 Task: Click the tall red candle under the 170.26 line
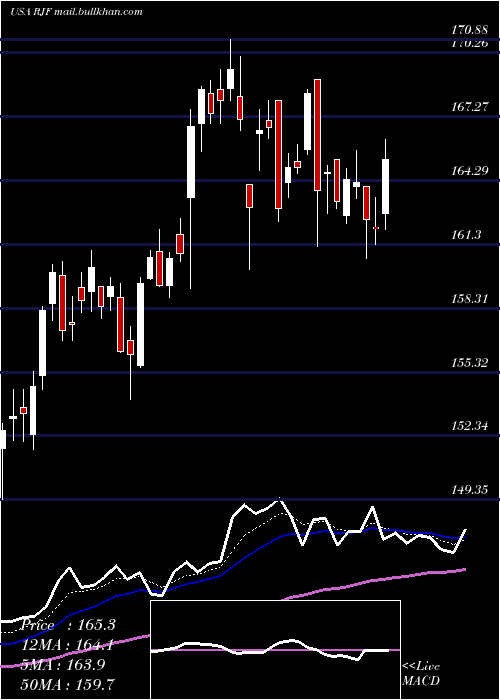click(x=317, y=135)
